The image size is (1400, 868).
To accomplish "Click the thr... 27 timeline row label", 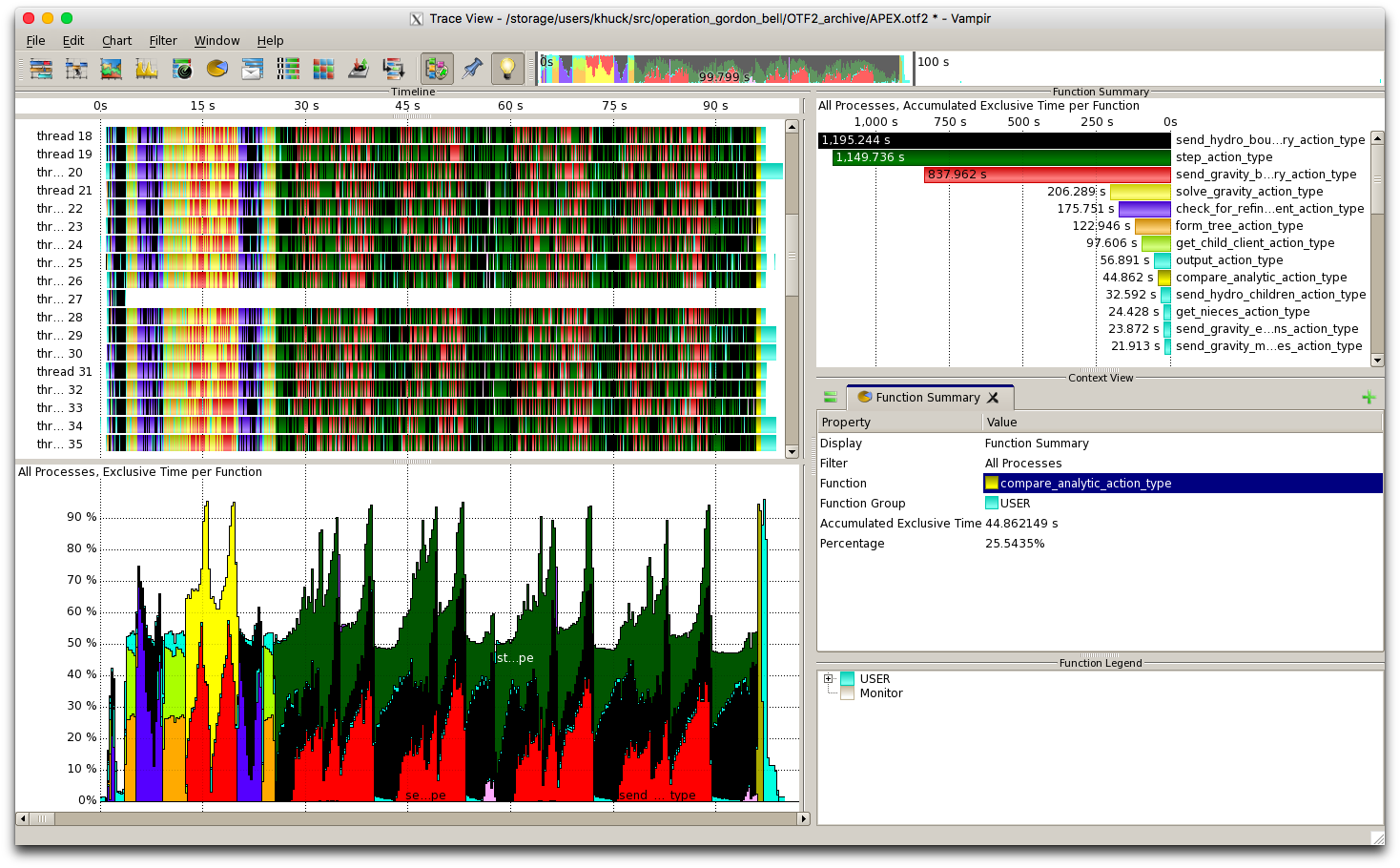I will coord(60,300).
